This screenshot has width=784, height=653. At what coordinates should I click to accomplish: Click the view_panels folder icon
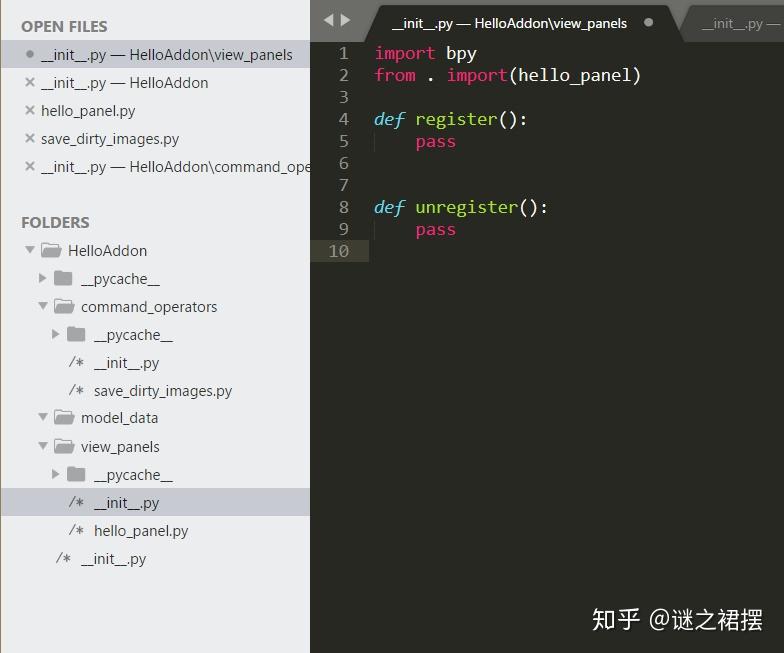point(64,446)
